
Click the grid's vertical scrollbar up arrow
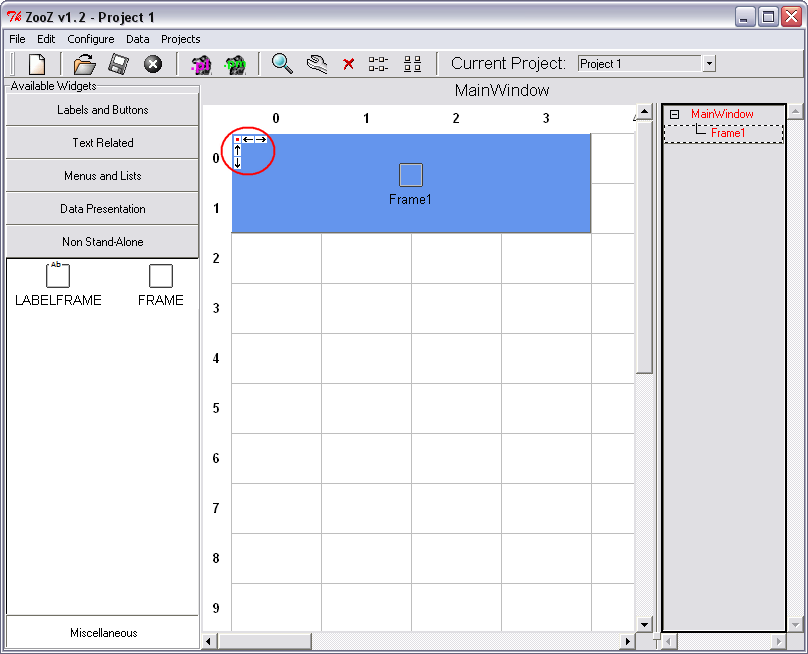point(644,111)
